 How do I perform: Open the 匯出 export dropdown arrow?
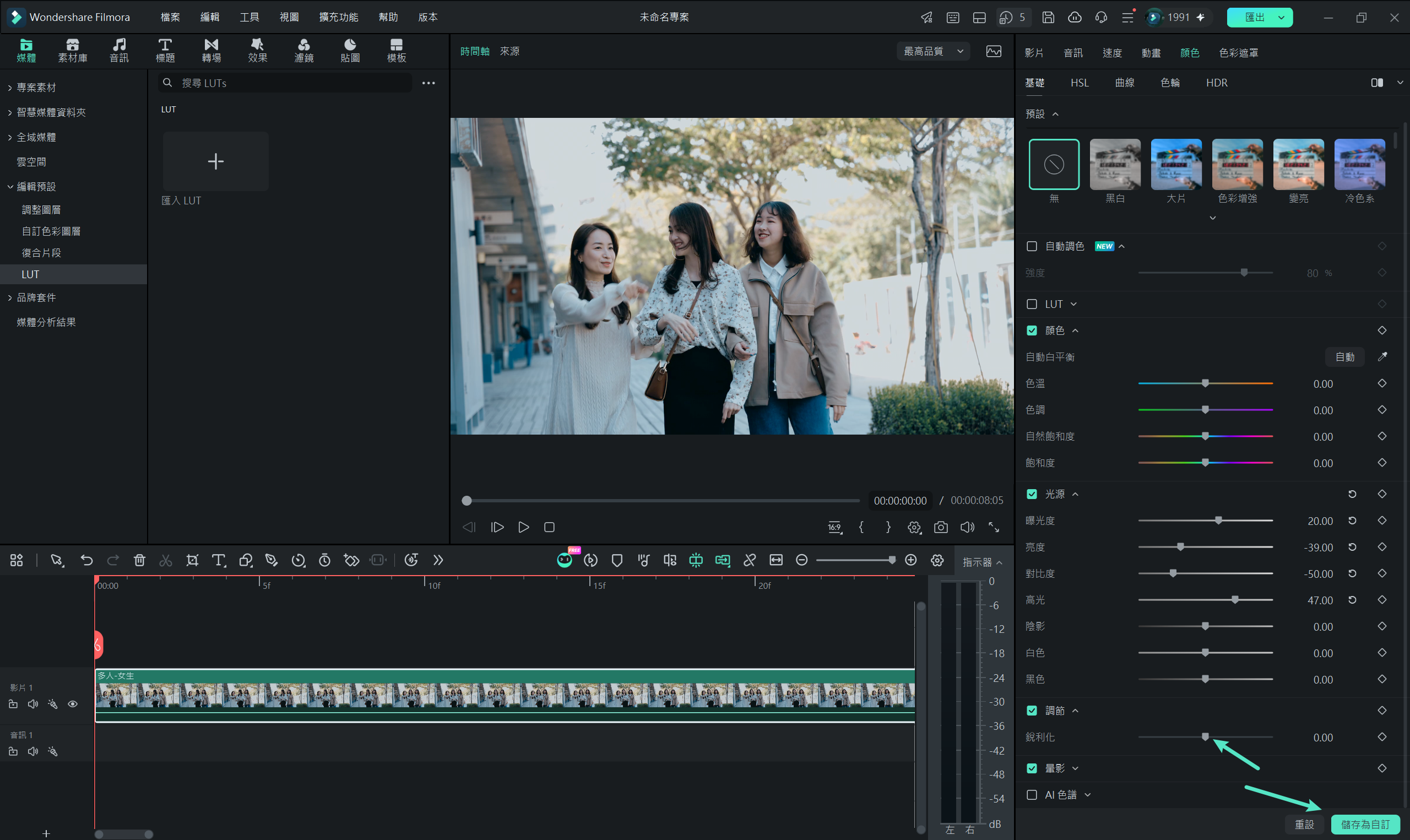[1282, 17]
